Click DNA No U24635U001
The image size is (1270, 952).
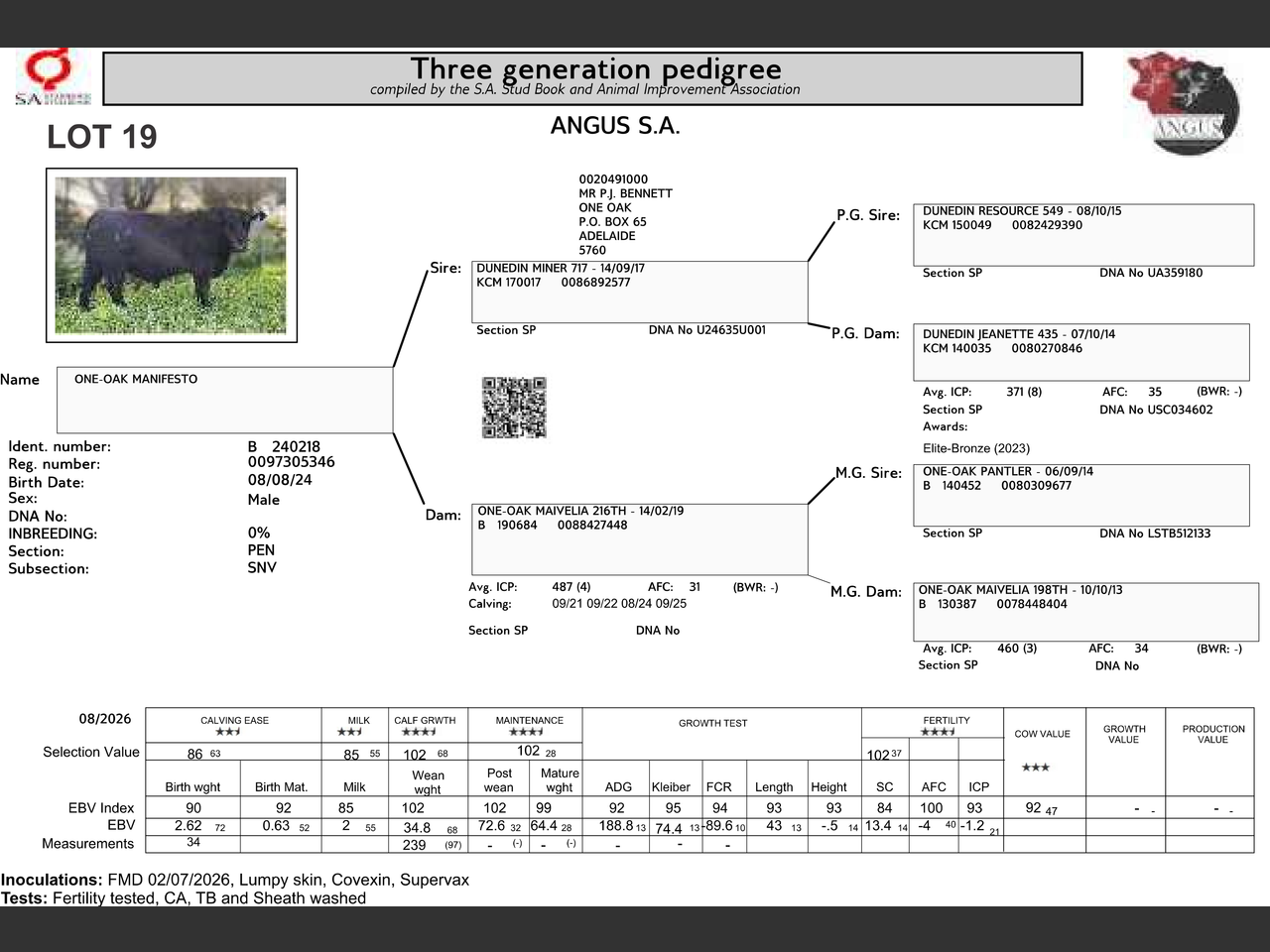point(707,330)
